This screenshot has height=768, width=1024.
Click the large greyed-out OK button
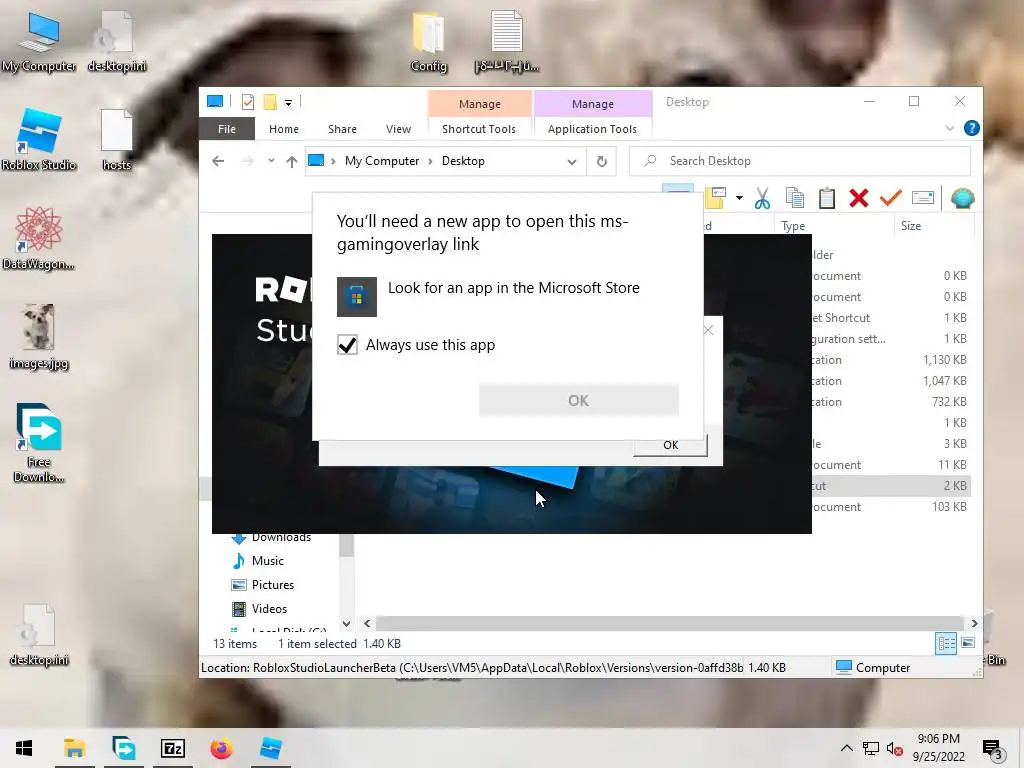click(x=579, y=400)
